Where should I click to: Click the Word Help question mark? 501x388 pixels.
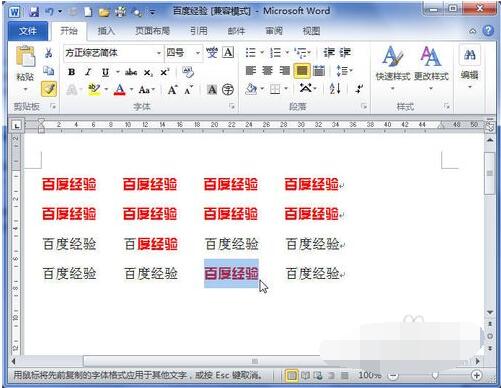click(x=488, y=31)
